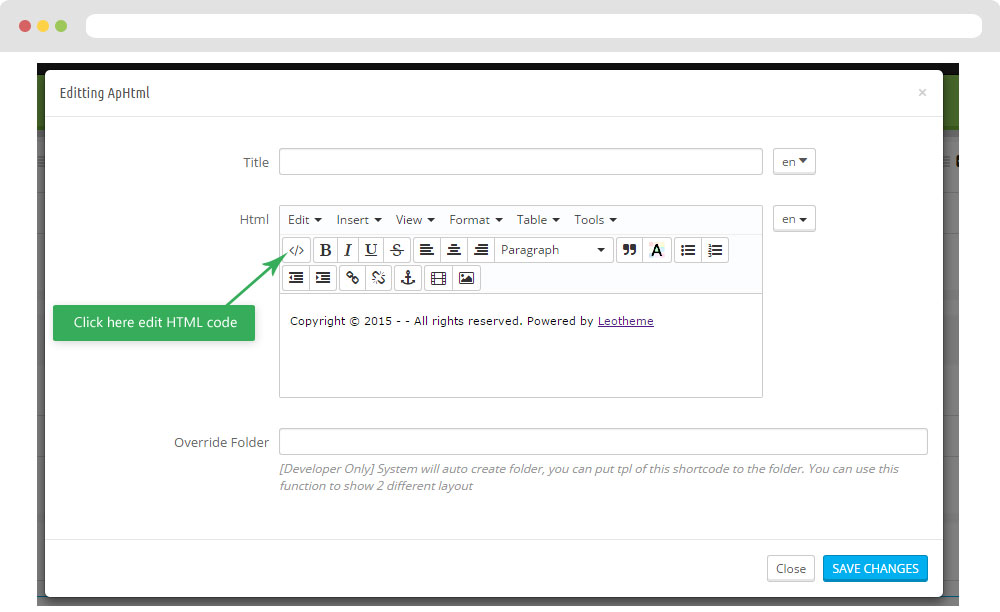Image resolution: width=1000 pixels, height=612 pixels.
Task: Apply italic formatting
Action: point(348,250)
